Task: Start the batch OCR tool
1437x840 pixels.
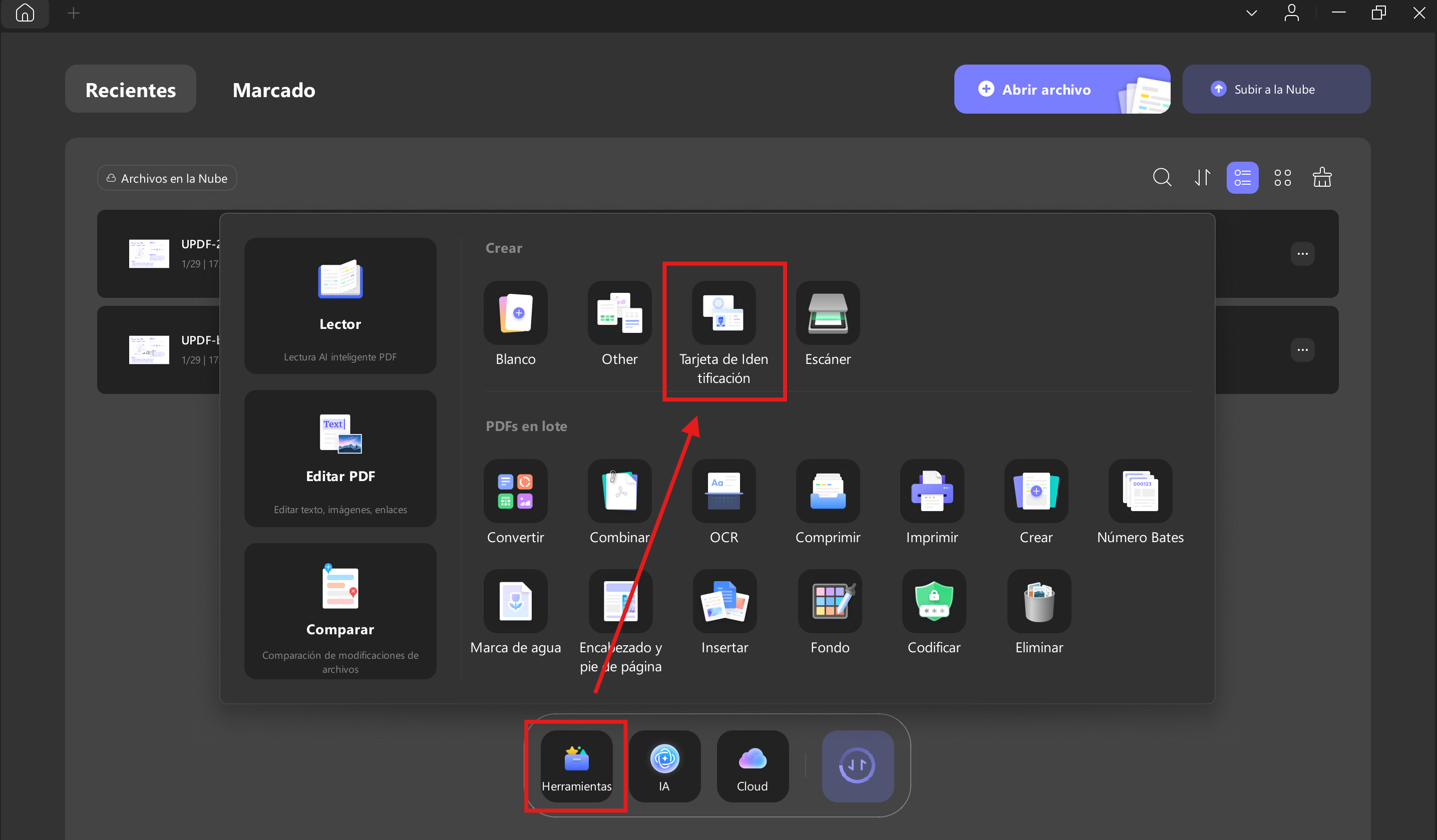Action: pyautogui.click(x=724, y=491)
